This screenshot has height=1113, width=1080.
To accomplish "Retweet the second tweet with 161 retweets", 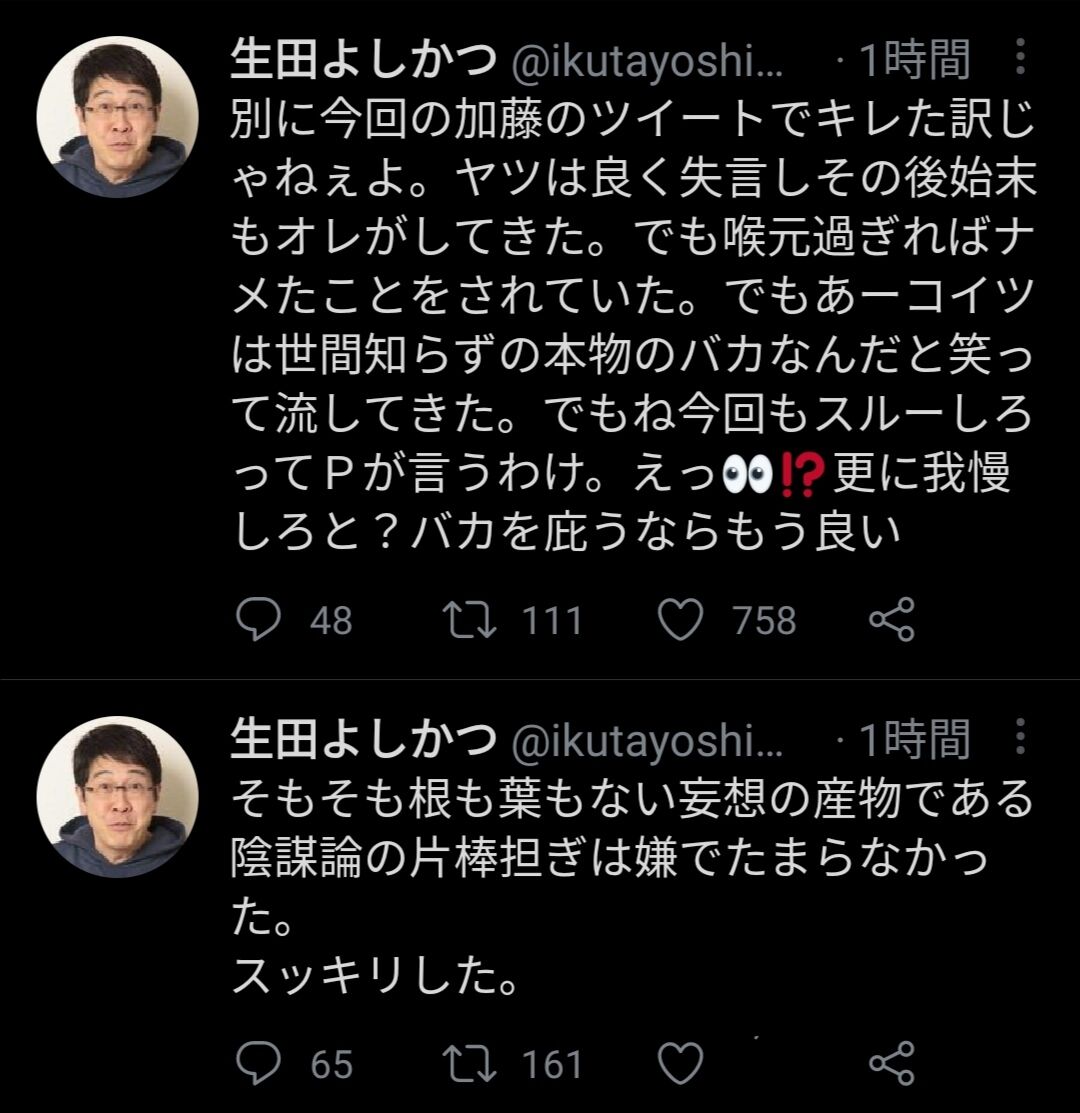I will coord(469,1063).
